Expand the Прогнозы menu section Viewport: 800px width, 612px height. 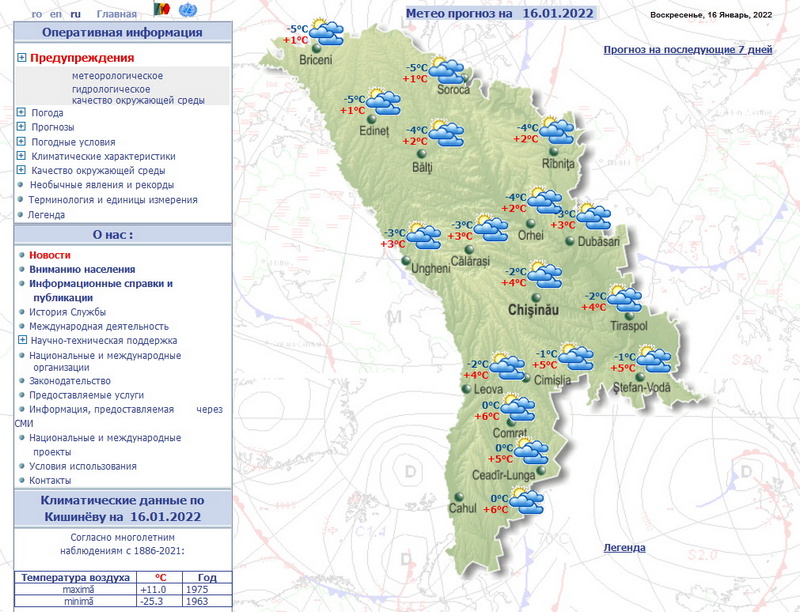21,127
